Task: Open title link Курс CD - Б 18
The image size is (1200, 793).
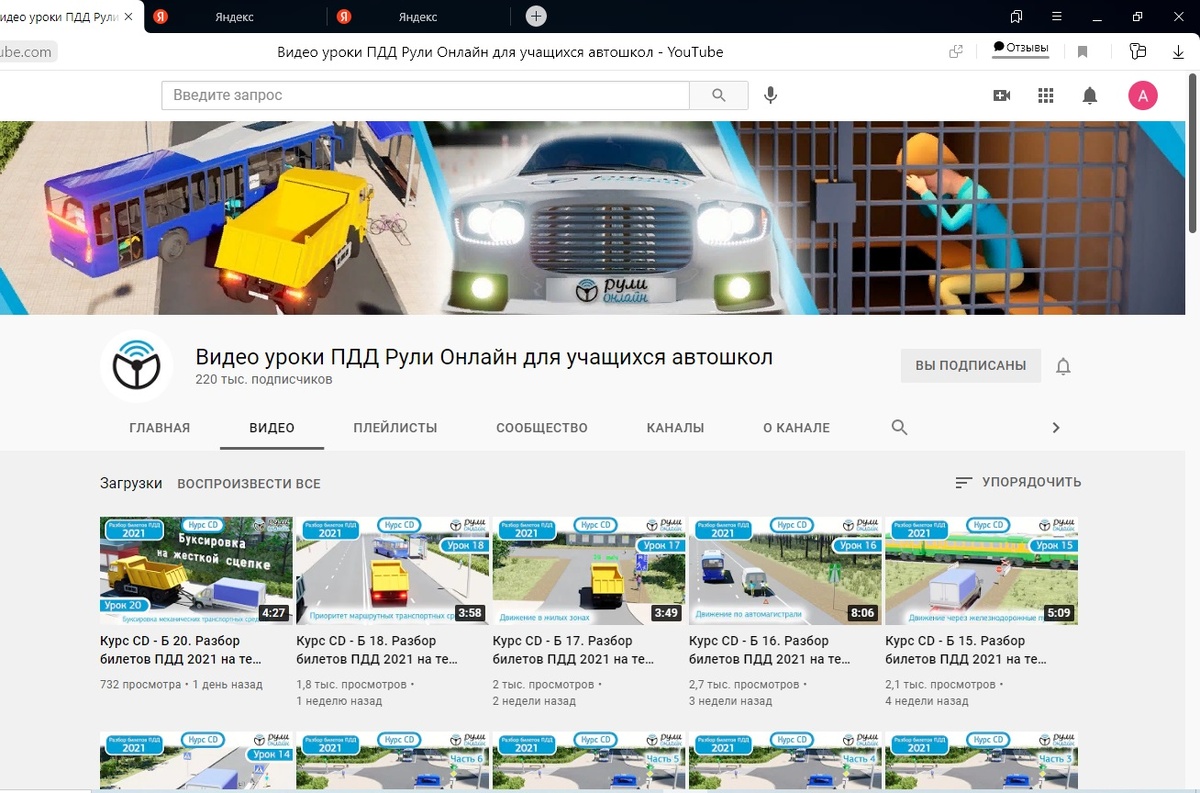Action: point(379,650)
